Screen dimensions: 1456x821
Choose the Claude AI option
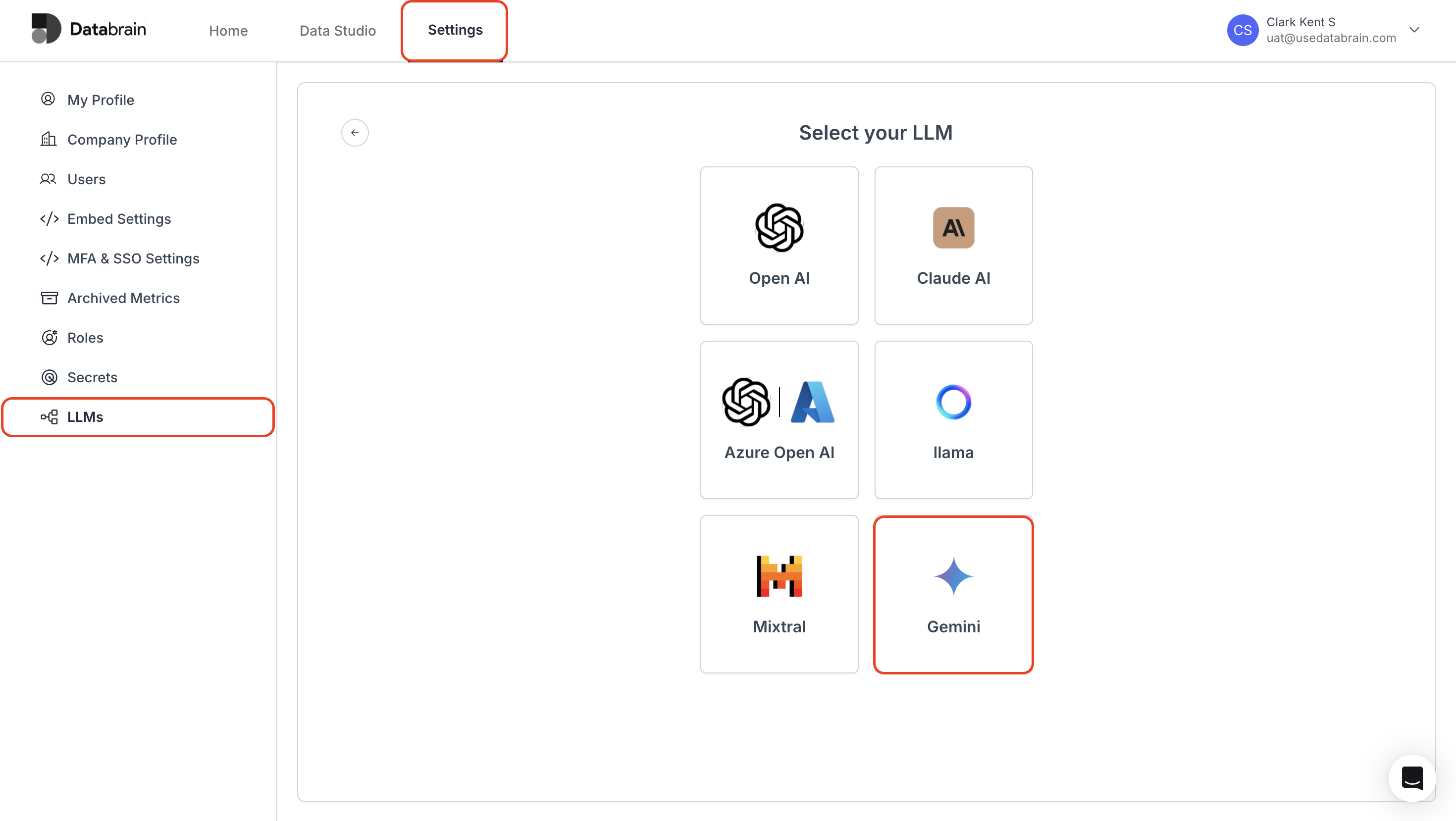953,245
